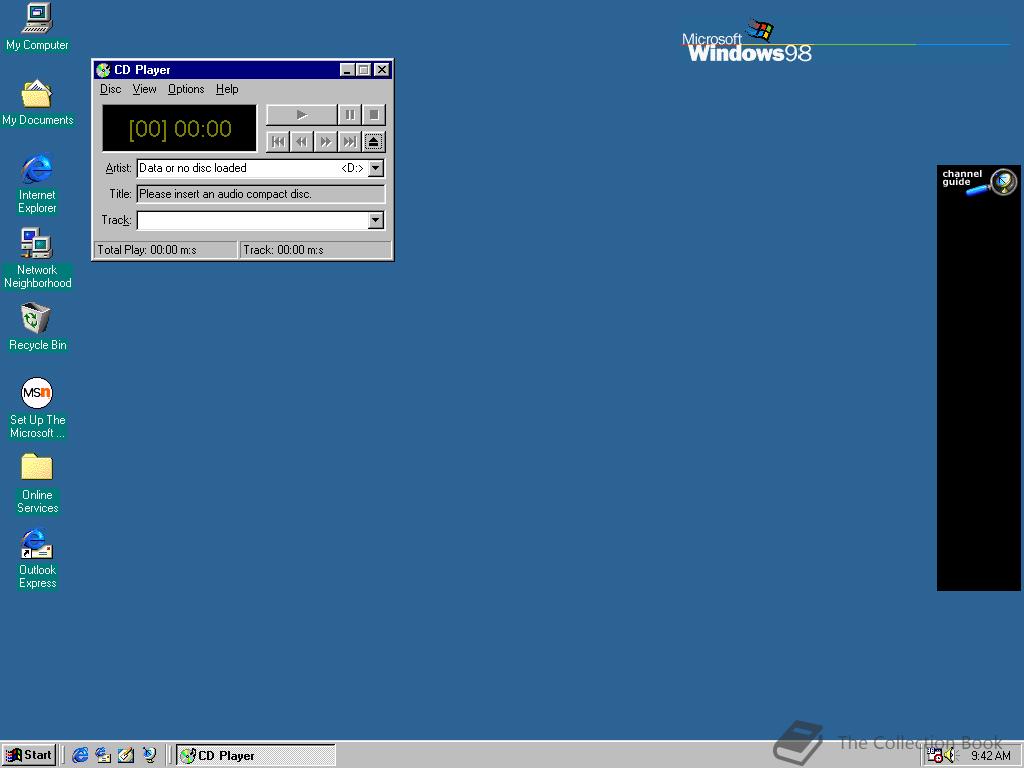Select the Online Services folder icon
This screenshot has width=1024, height=768.
37,483
